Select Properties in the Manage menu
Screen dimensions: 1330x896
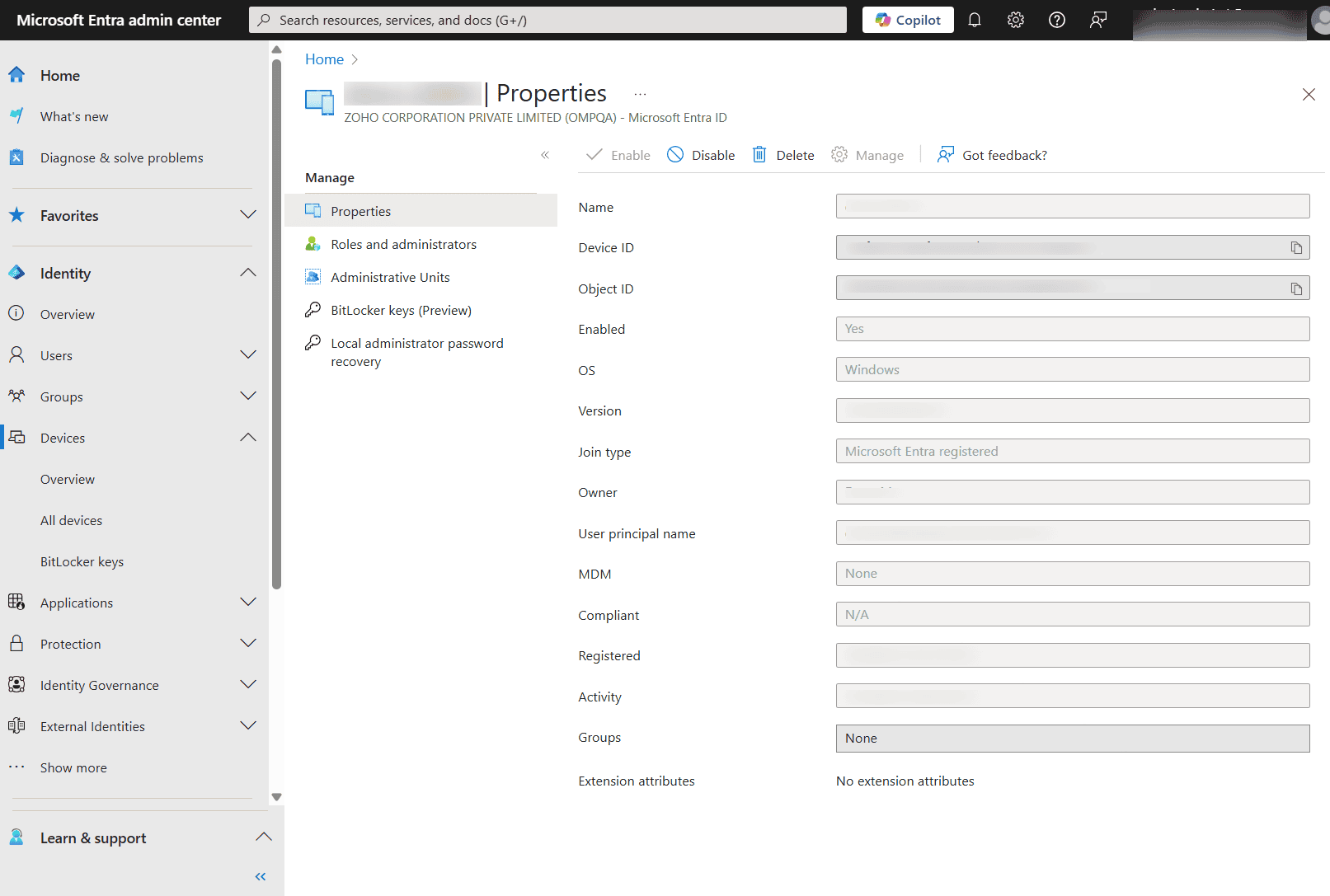click(421, 211)
